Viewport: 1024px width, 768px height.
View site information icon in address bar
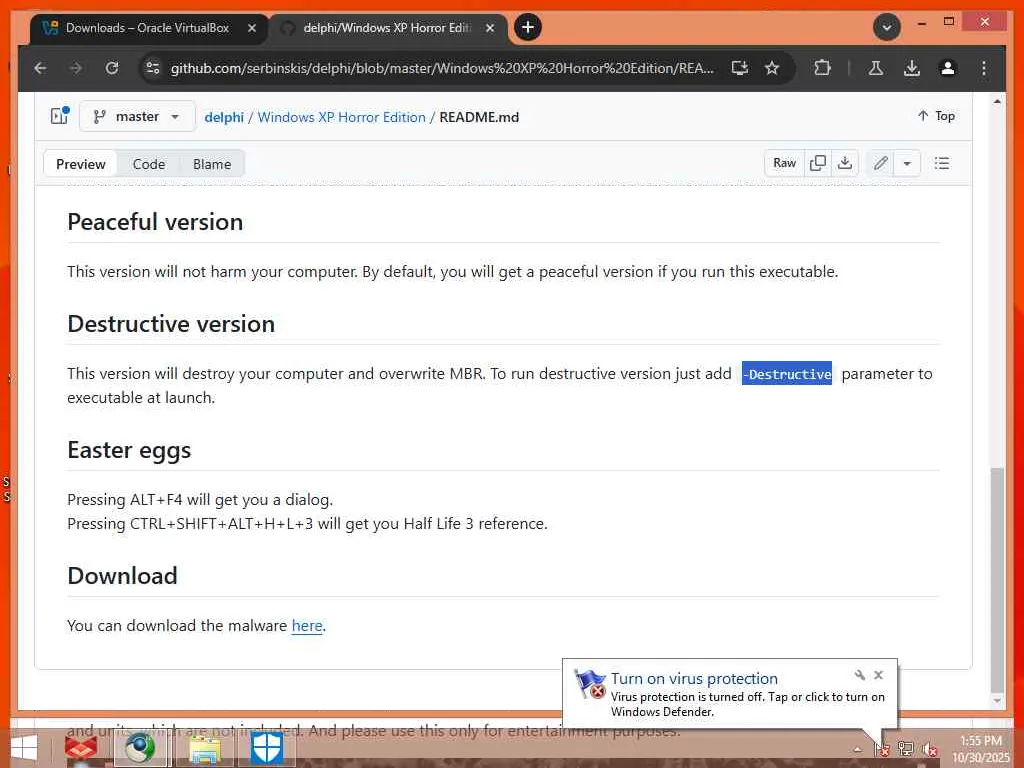pyautogui.click(x=153, y=68)
